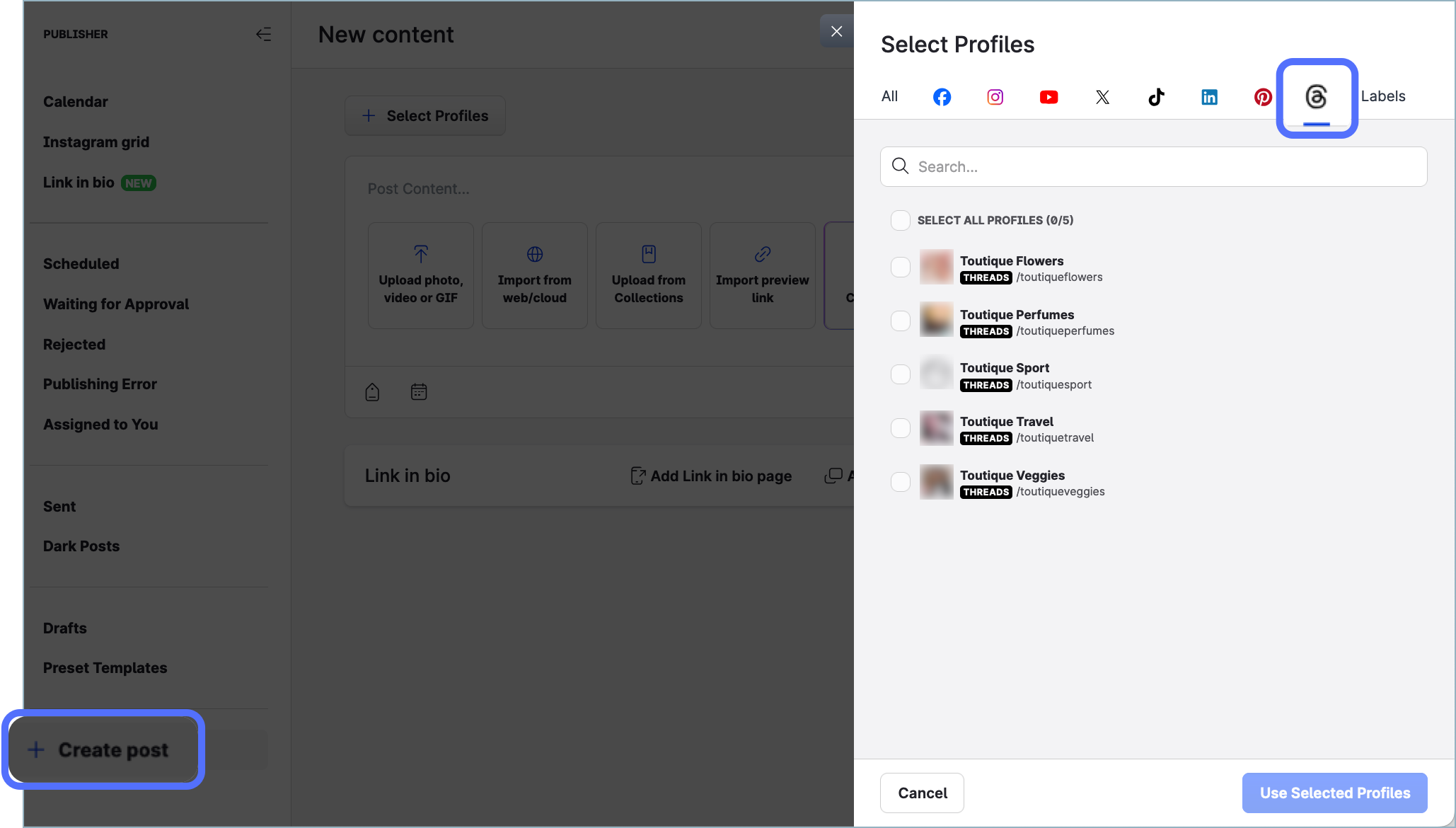Tick the Toutique Sport profile checkbox

pyautogui.click(x=900, y=374)
